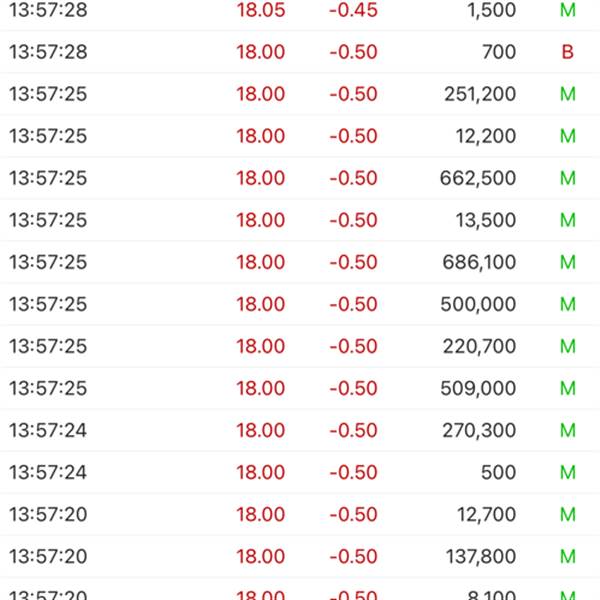
Task: Click the green M marker beside 1,500
Action: pyautogui.click(x=568, y=10)
